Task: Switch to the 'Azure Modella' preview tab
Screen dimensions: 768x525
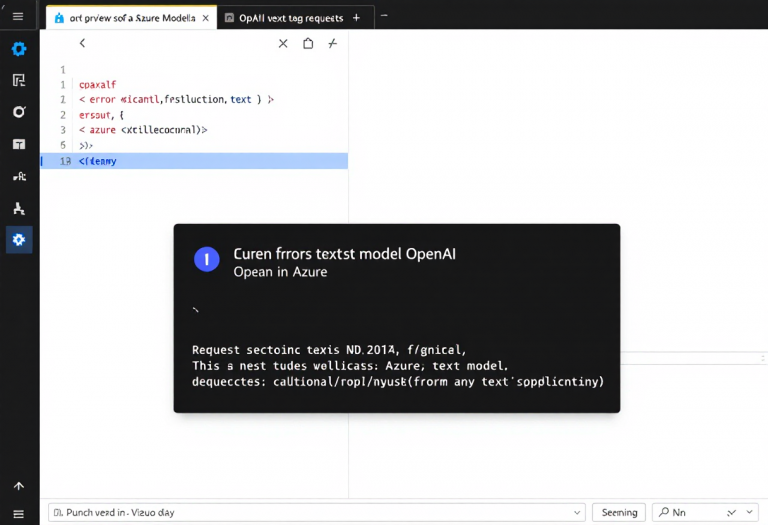Action: [x=125, y=18]
